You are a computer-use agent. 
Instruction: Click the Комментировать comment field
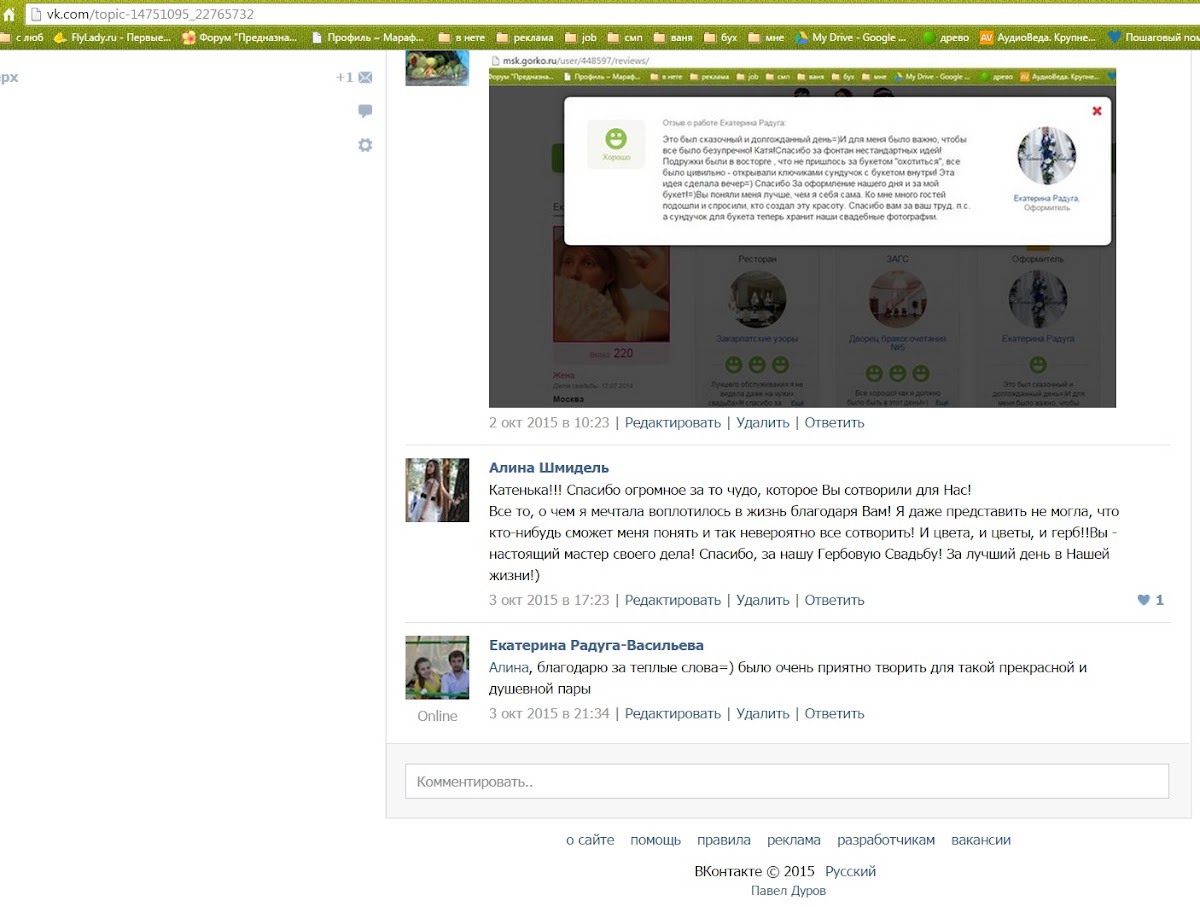point(787,781)
